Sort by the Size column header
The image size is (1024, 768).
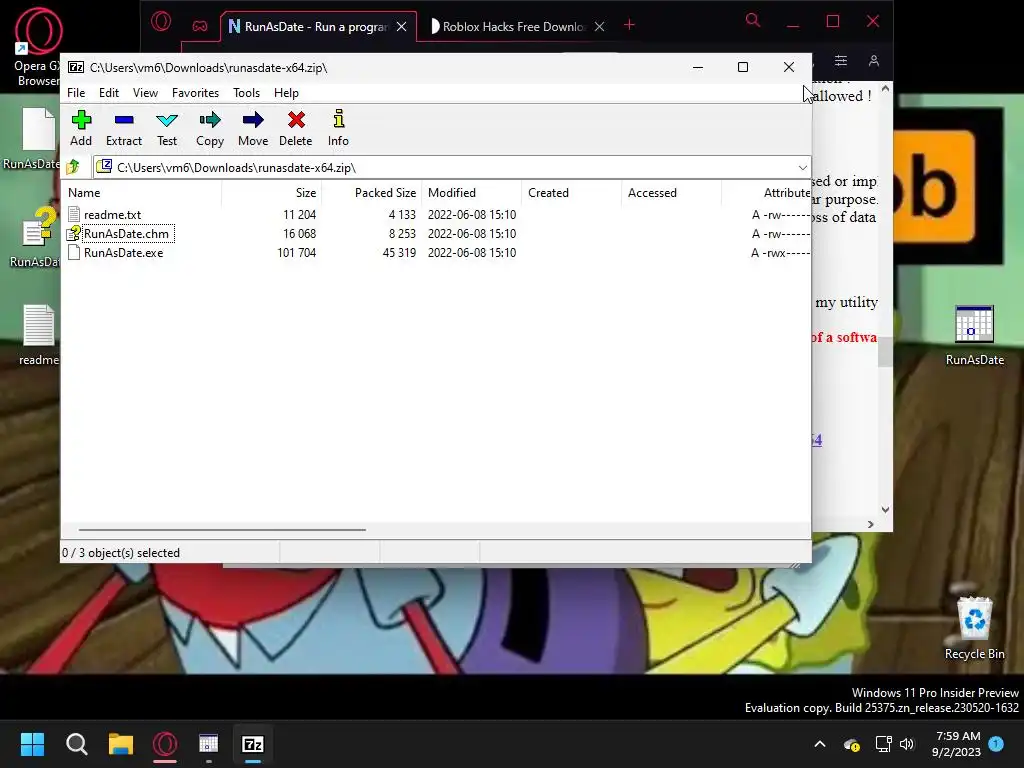pos(272,193)
